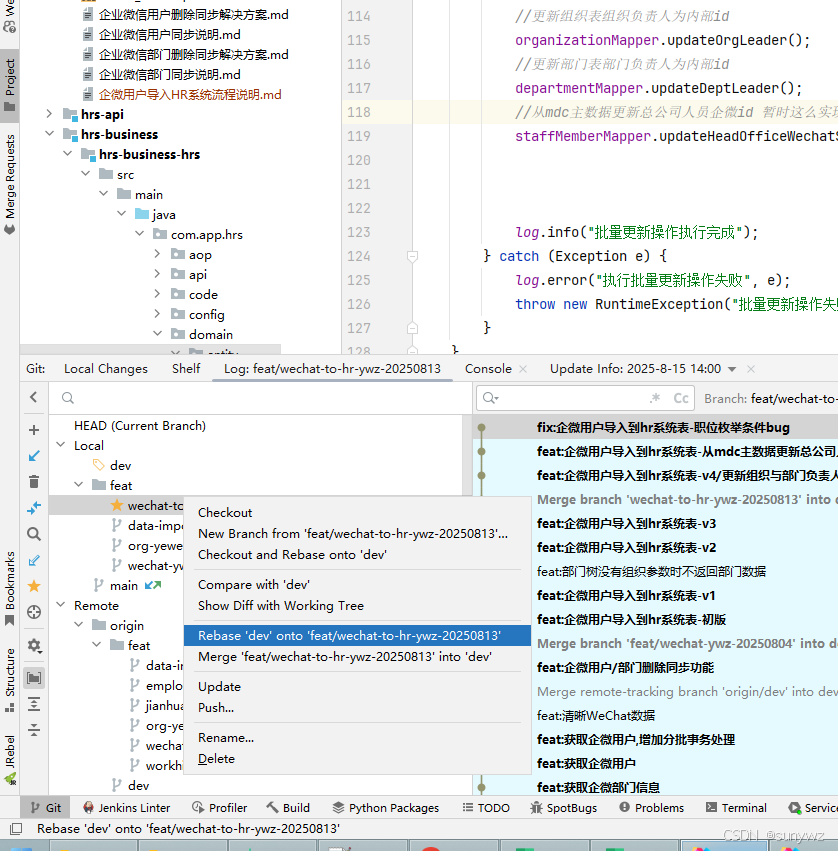Image resolution: width=838 pixels, height=851 pixels.
Task: Open the Git tool window button
Action: pyautogui.click(x=46, y=808)
